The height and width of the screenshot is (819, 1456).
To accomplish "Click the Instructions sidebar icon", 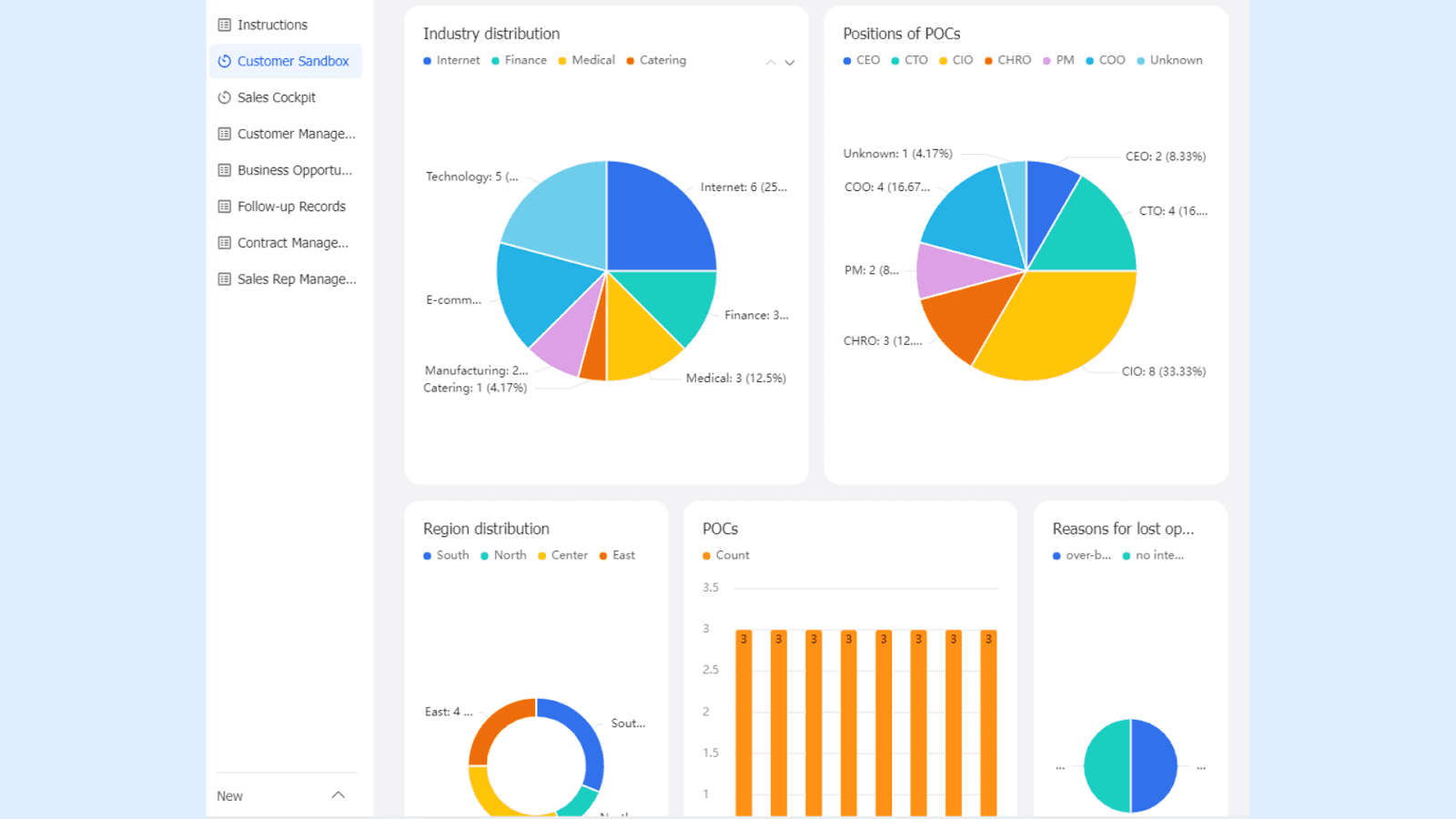I will (225, 25).
